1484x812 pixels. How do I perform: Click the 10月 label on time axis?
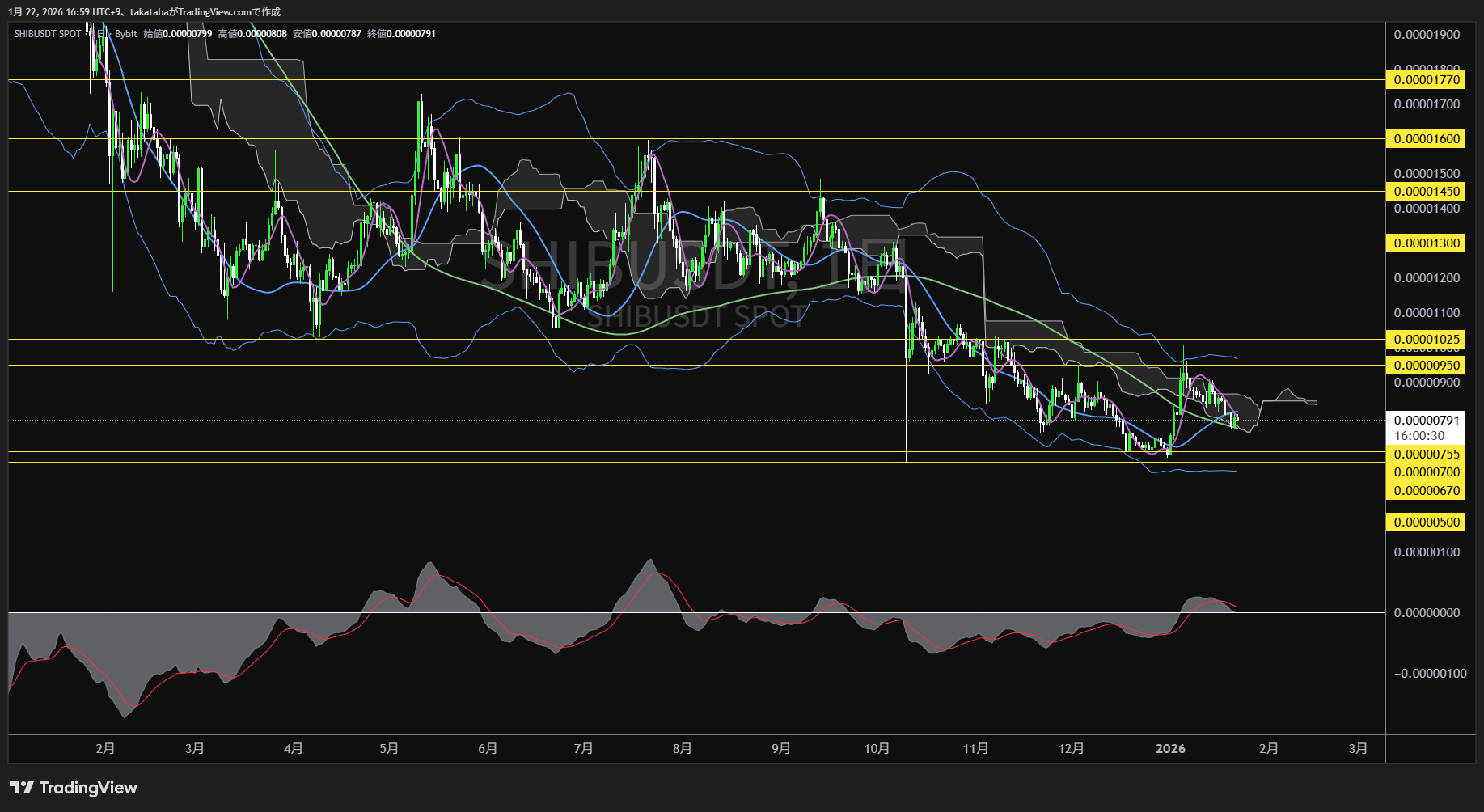[x=877, y=749]
